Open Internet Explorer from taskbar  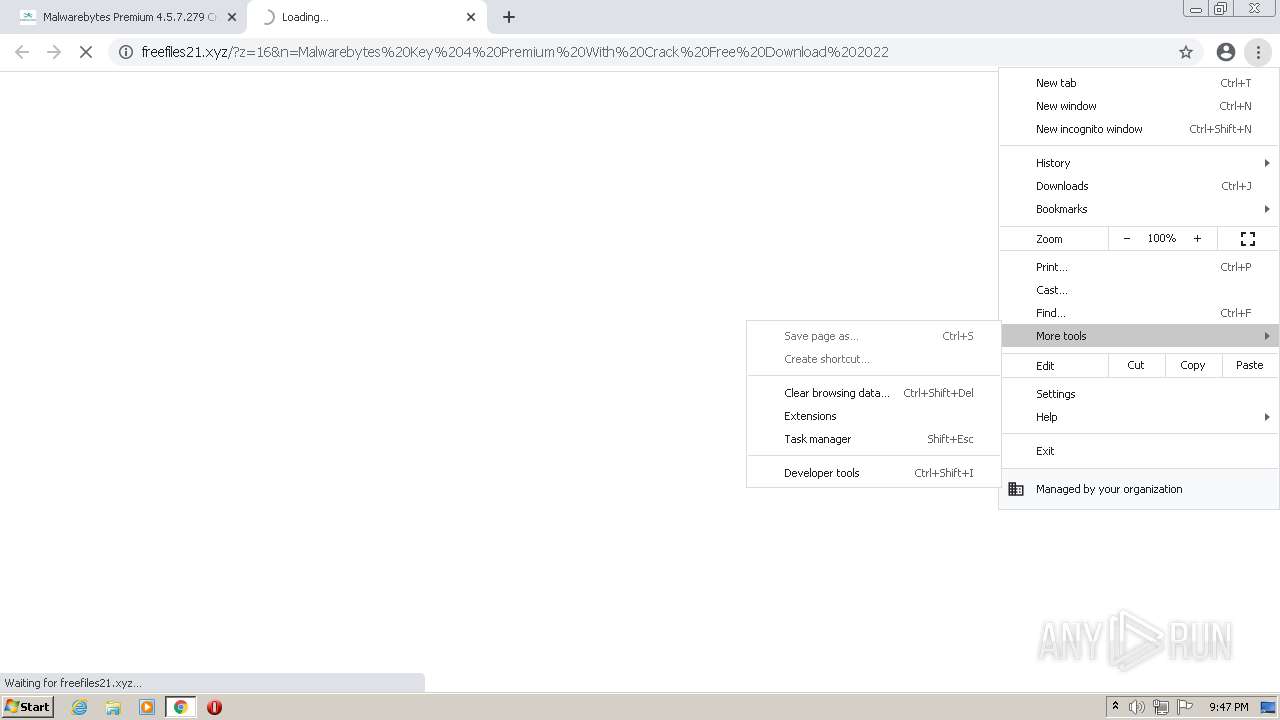tap(79, 707)
